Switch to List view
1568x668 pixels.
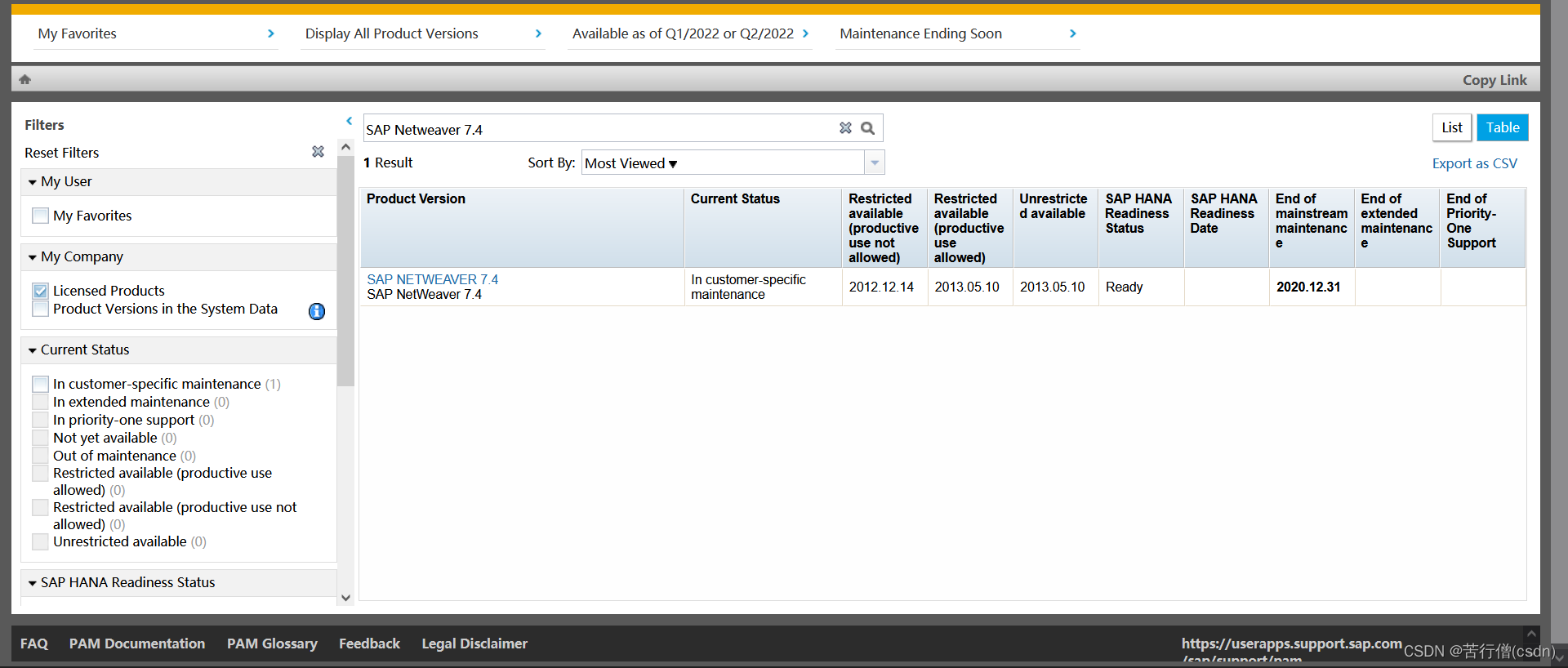click(x=1451, y=127)
